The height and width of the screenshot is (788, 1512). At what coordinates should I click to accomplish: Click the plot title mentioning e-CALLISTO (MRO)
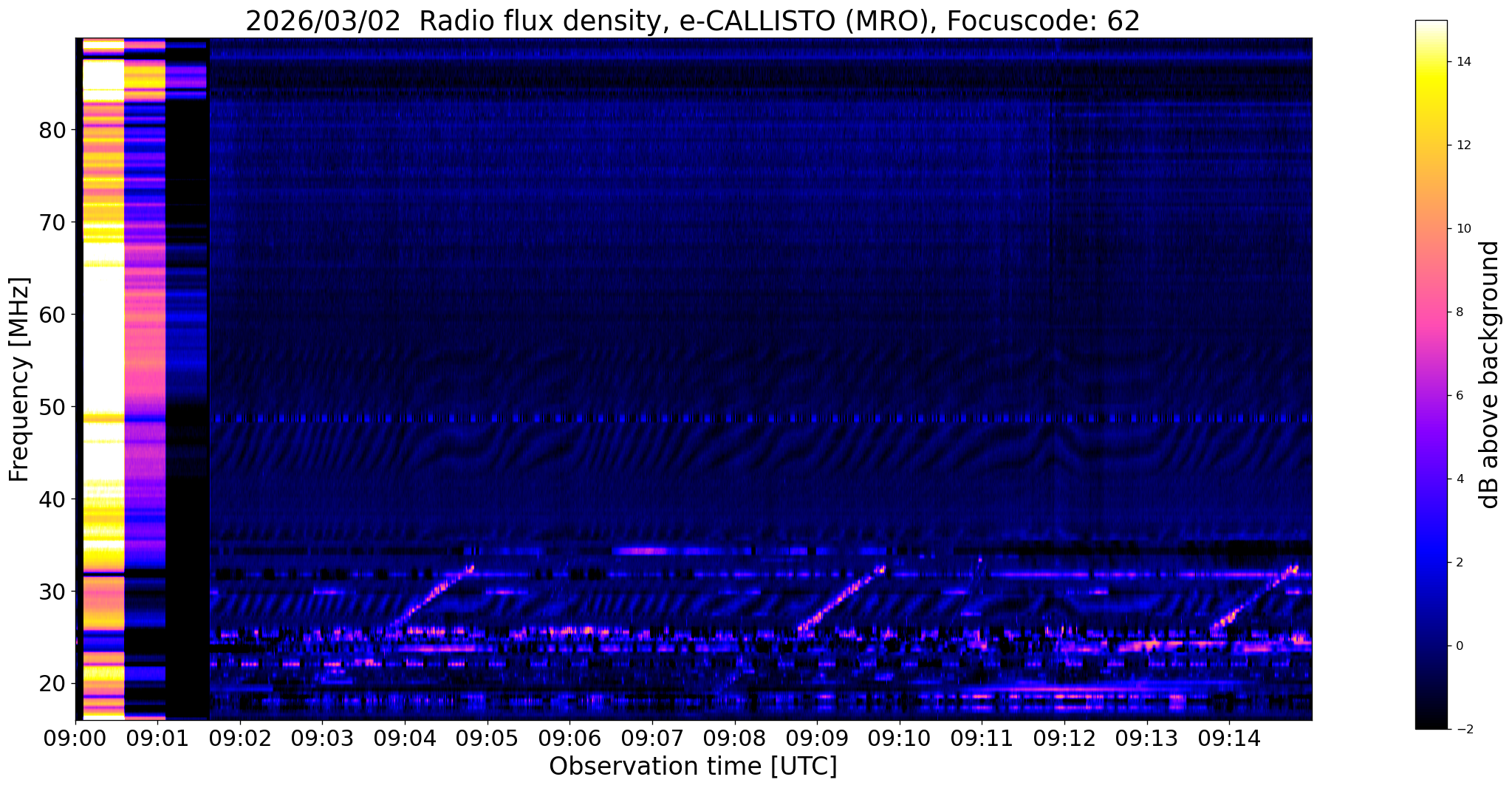click(692, 21)
